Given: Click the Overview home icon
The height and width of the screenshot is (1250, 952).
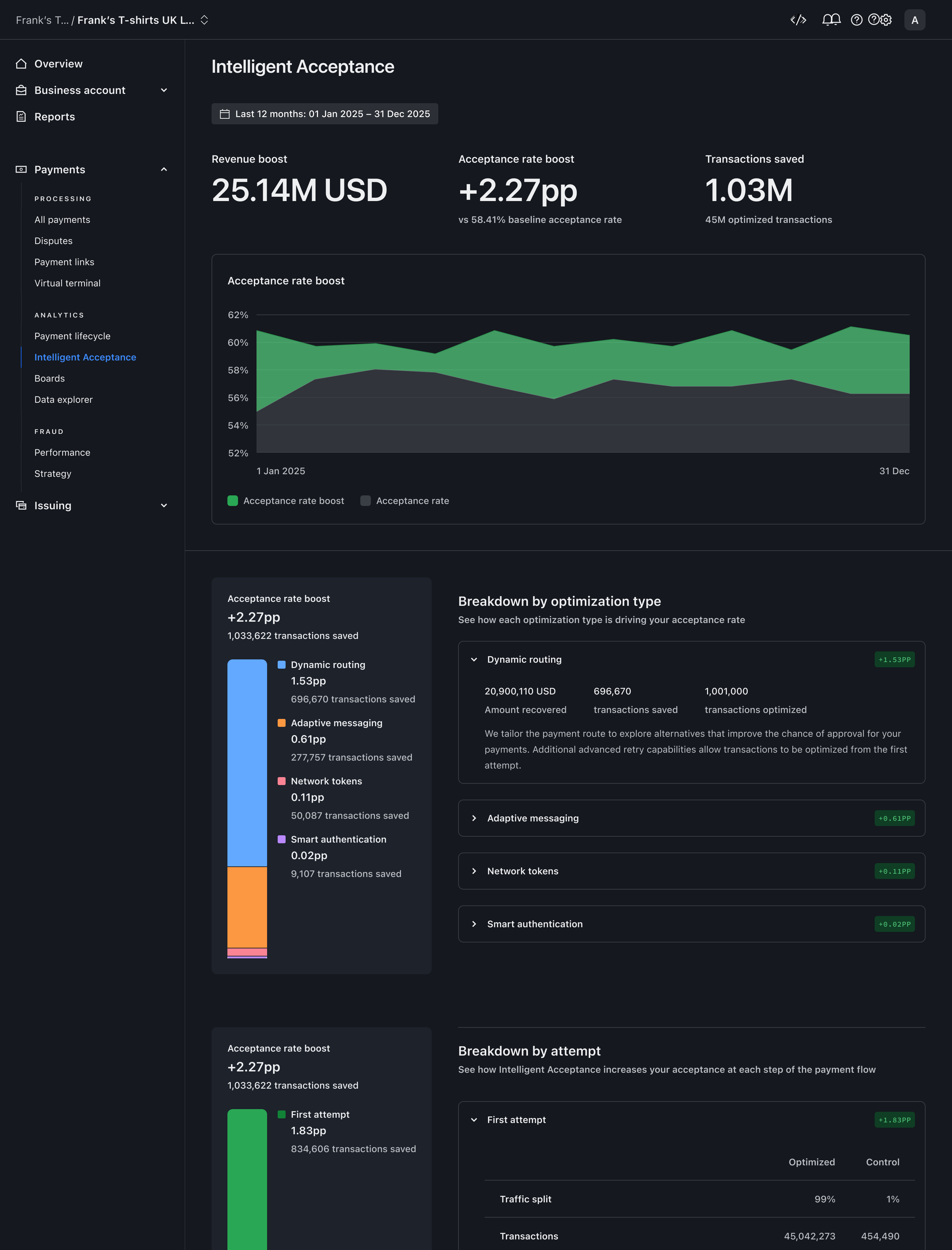Looking at the screenshot, I should (21, 63).
